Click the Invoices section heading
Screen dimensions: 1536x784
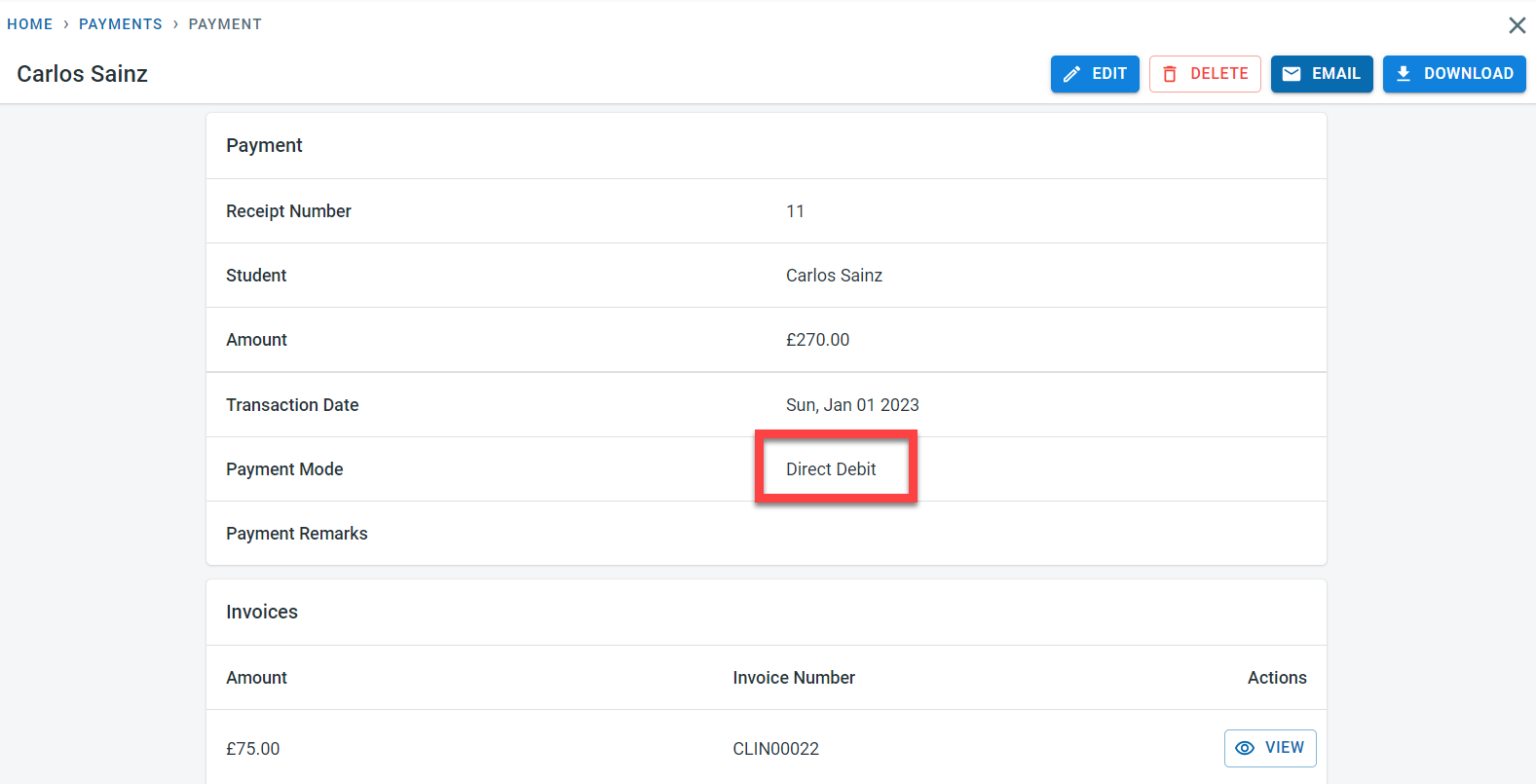click(x=262, y=613)
